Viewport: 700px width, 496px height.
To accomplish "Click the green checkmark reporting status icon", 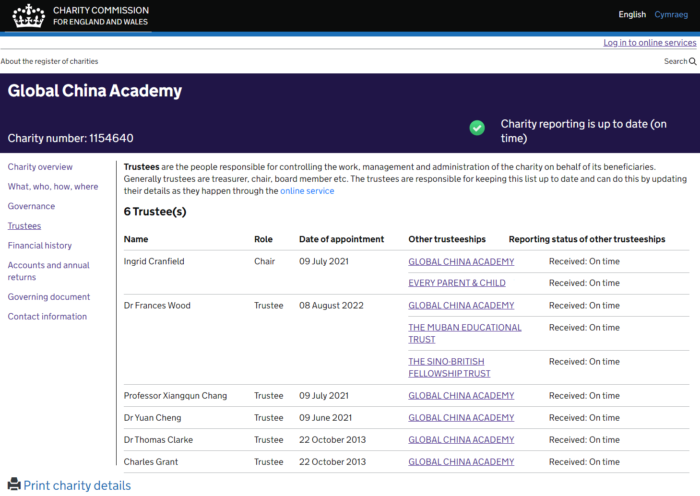I will (x=477, y=128).
